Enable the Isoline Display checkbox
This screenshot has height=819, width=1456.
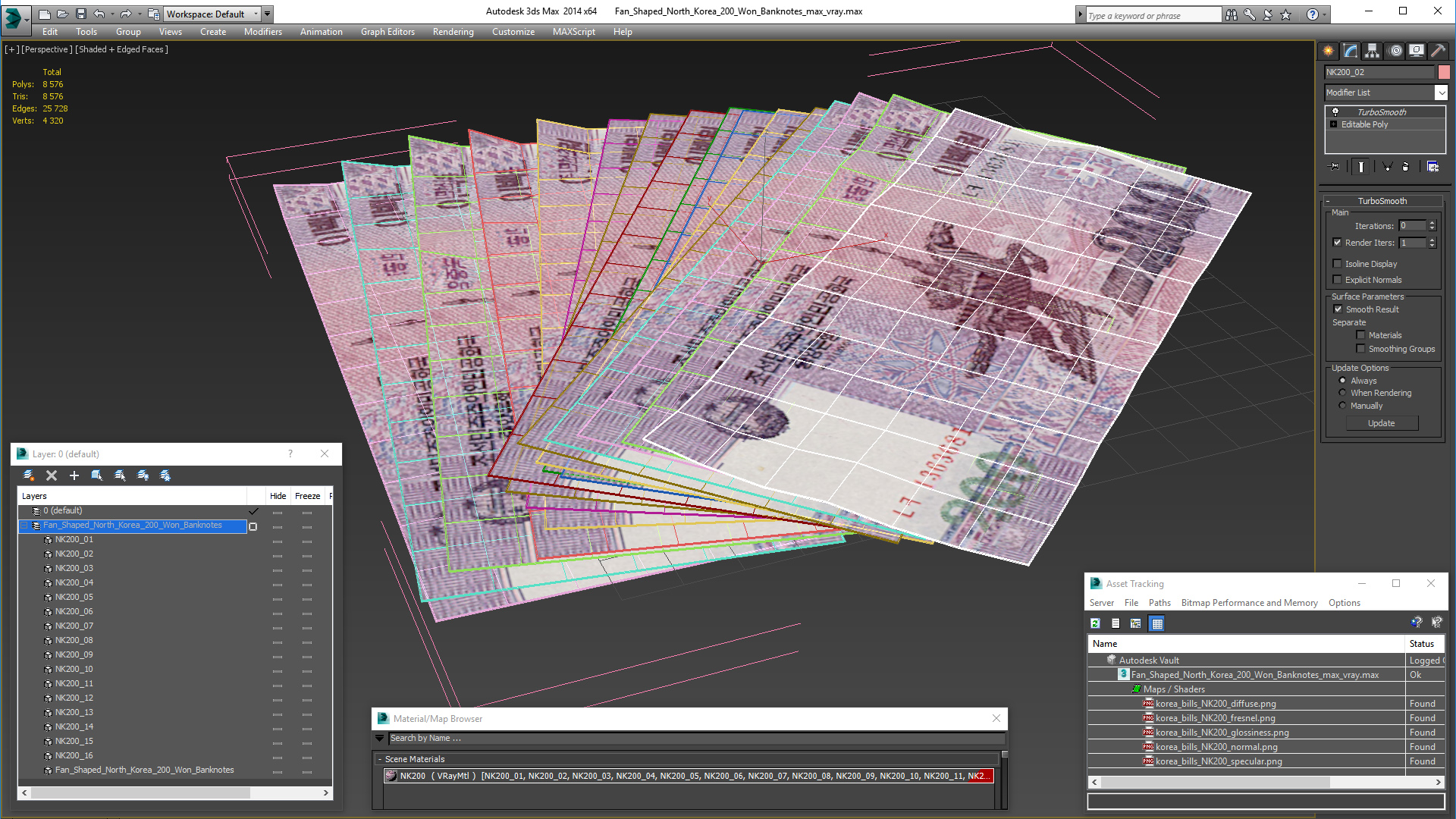click(x=1337, y=264)
